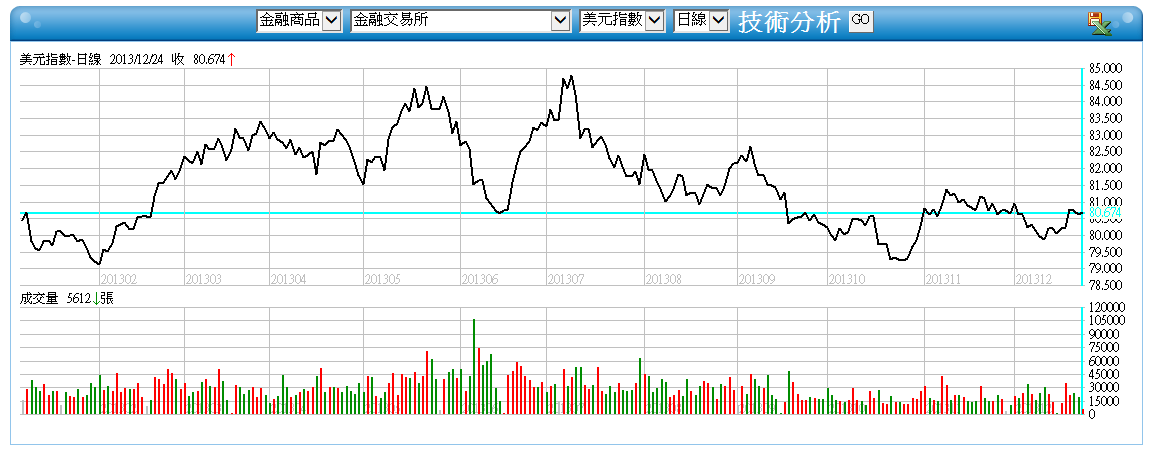Screen dimensions: 1151x449
Task: Click the 120000 volume axis label
Action: [1106, 307]
